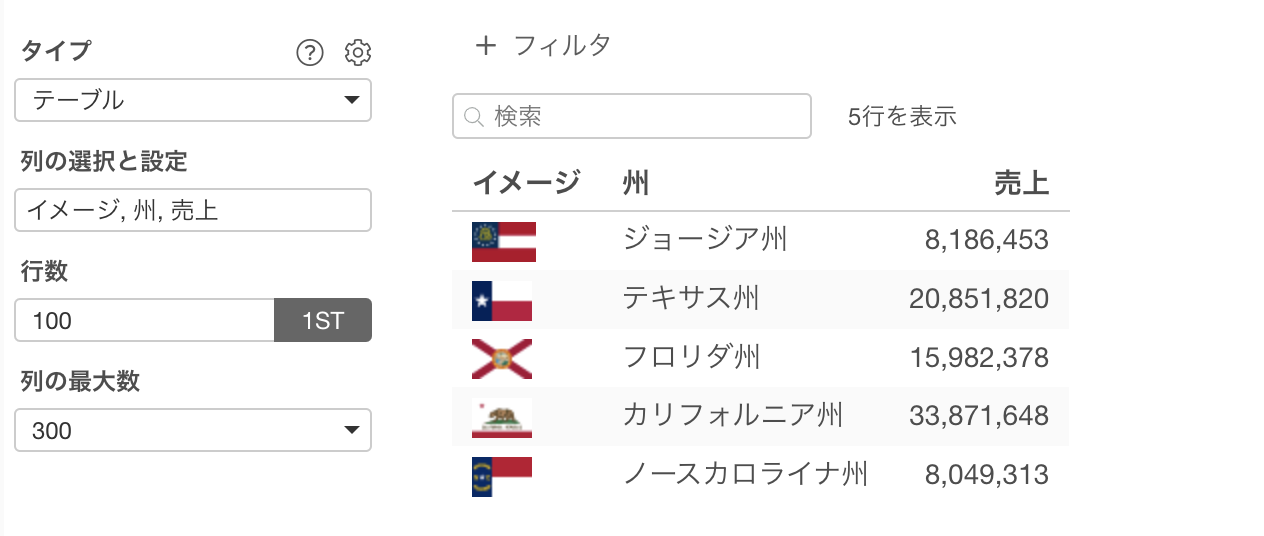This screenshot has width=1264, height=536.
Task: Click the 行数 field containing 100
Action: pyautogui.click(x=145, y=320)
